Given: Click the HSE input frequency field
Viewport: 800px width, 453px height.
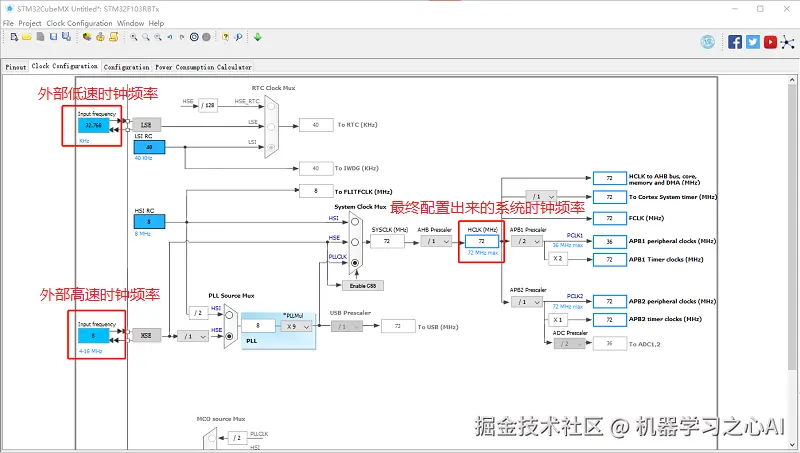Looking at the screenshot, I should (x=93, y=336).
